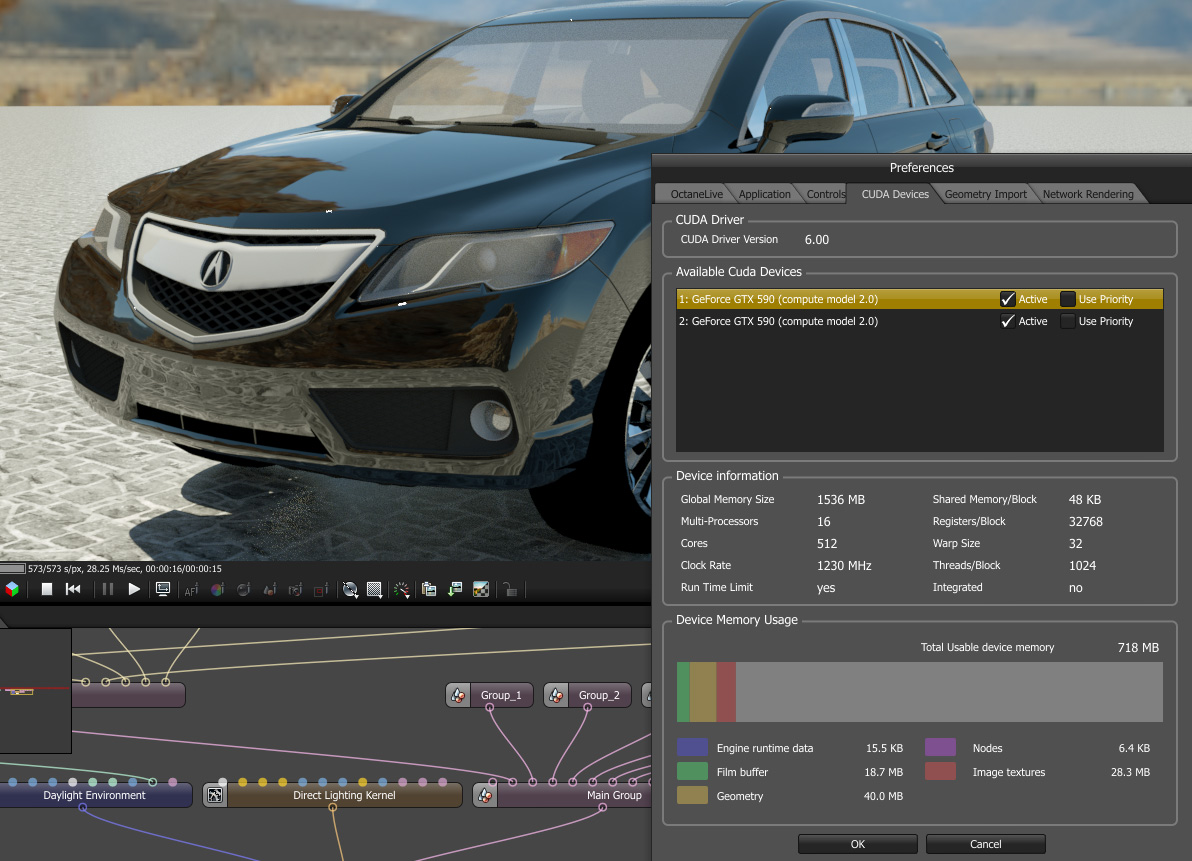1192x861 pixels.
Task: Click the Main Group node icon
Action: (x=485, y=796)
